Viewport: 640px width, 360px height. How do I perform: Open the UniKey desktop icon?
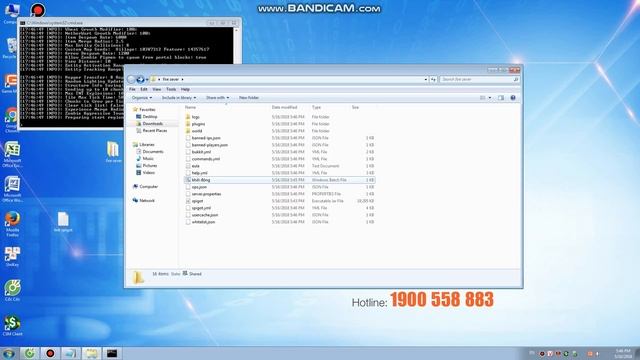coord(12,257)
